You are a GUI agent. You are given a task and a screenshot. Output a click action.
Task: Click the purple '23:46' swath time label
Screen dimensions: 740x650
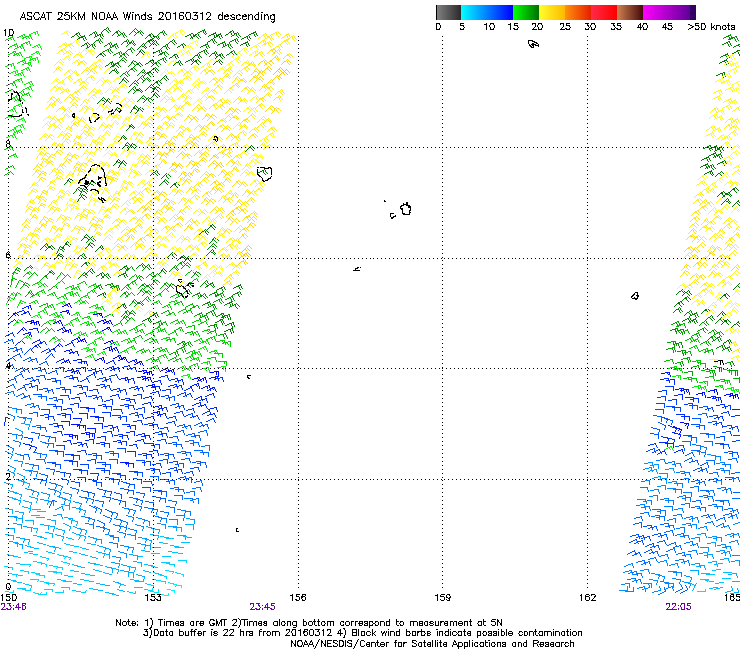coord(14,607)
